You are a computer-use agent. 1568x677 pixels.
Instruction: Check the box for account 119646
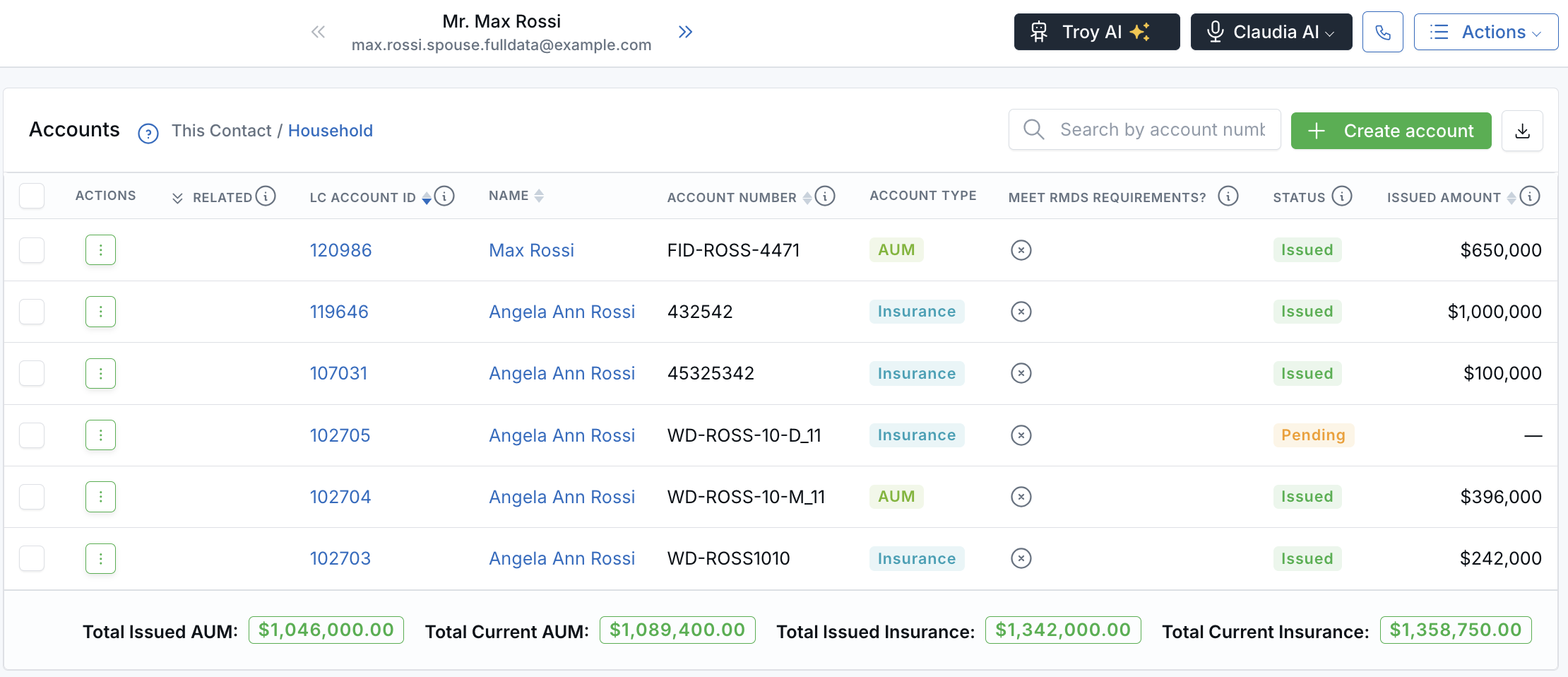(x=32, y=312)
